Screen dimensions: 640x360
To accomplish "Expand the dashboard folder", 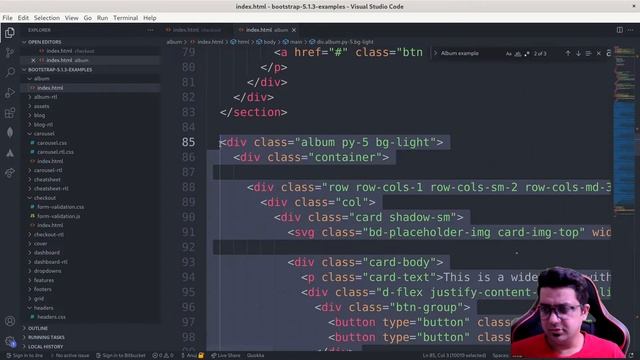I will (x=47, y=253).
